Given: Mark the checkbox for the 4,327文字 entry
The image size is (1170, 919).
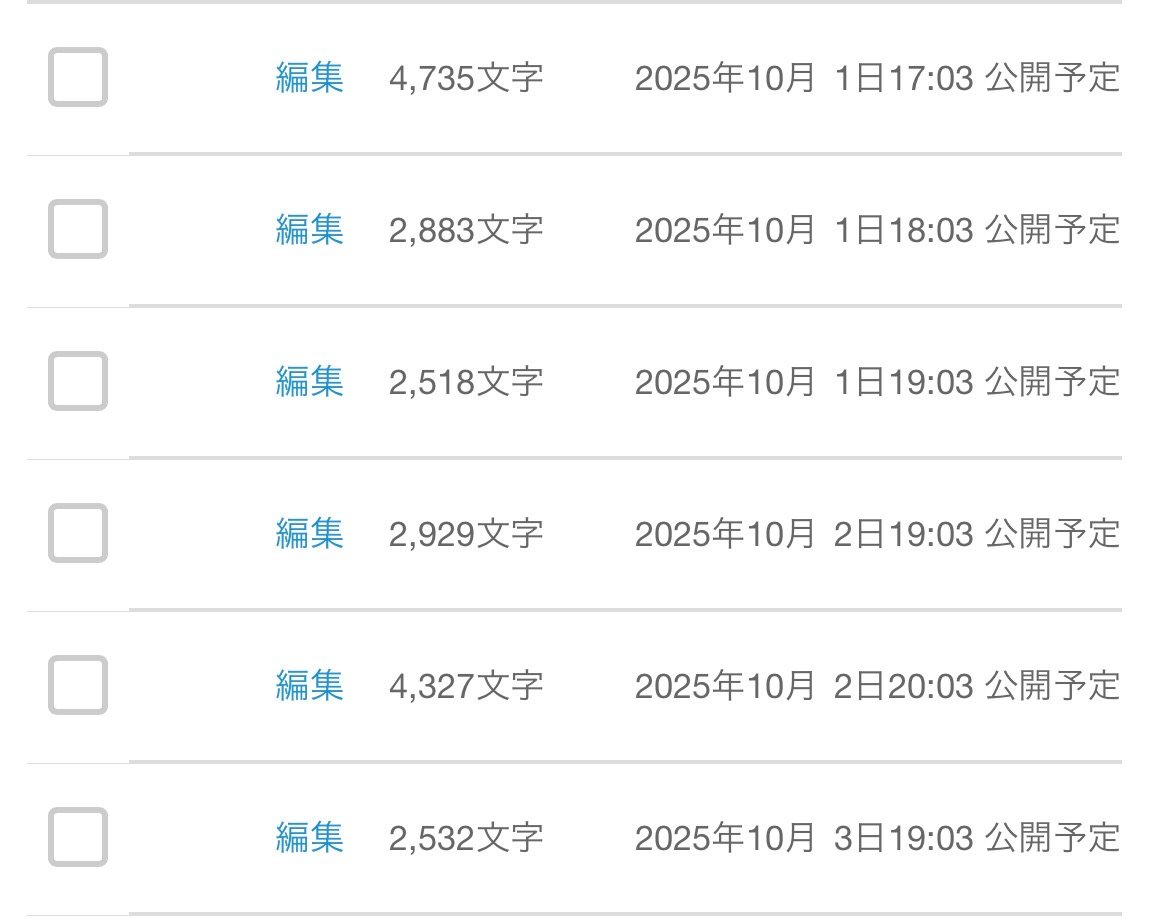Looking at the screenshot, I should pyautogui.click(x=78, y=685).
